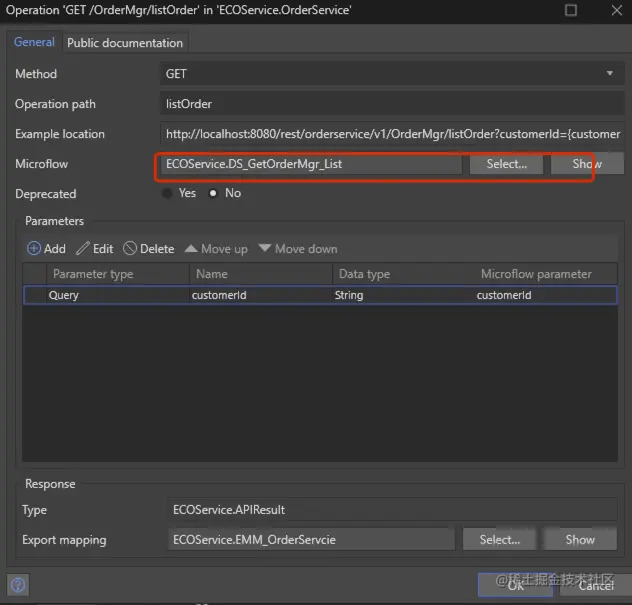Click the Microflow name field

[x=311, y=164]
